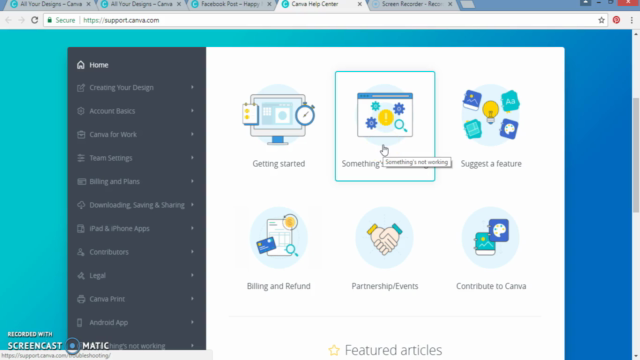This screenshot has width=640, height=360.
Task: Open the Home sidebar link
Action: [x=99, y=65]
